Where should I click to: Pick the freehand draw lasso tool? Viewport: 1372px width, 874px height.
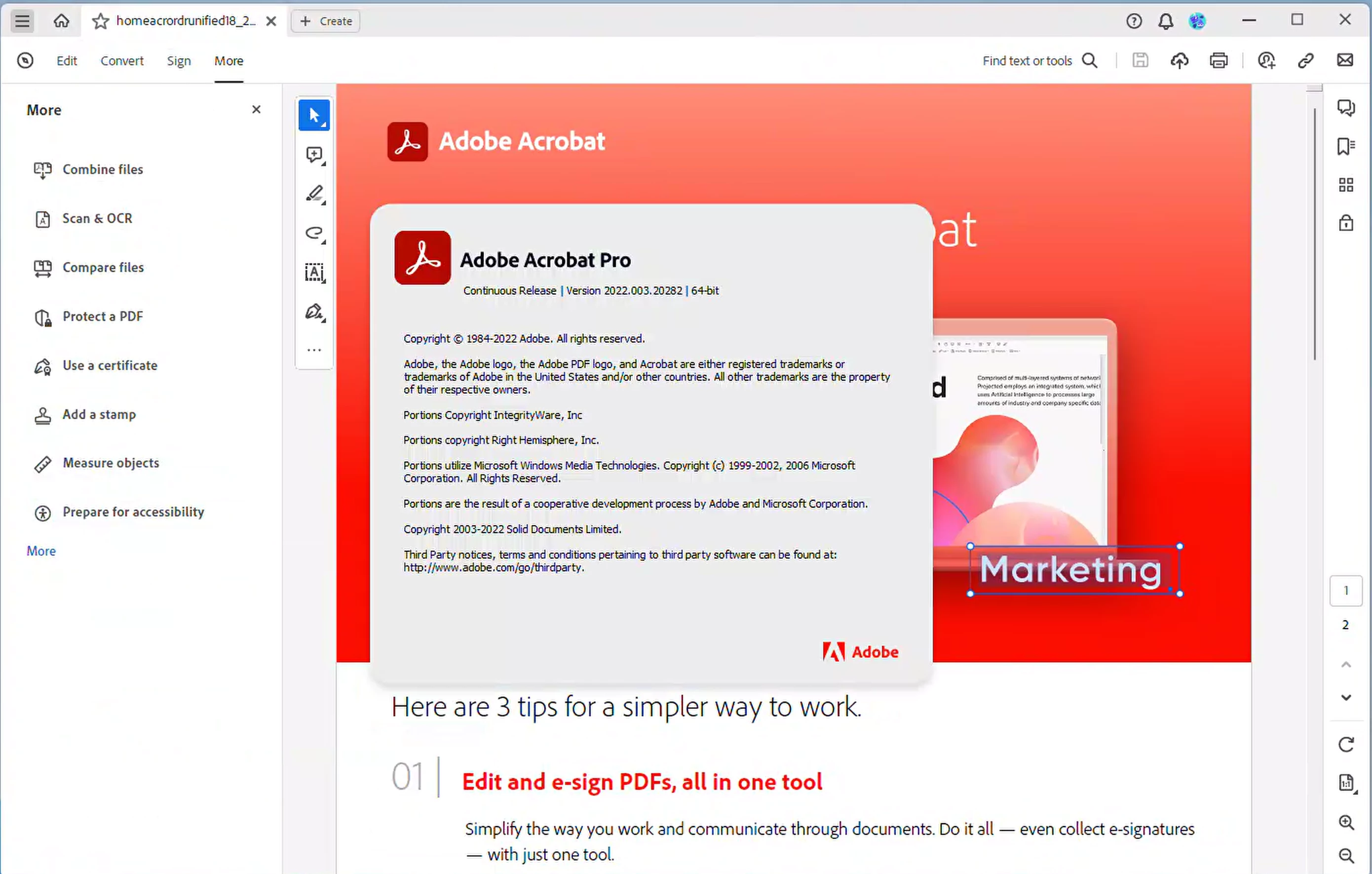[x=314, y=233]
